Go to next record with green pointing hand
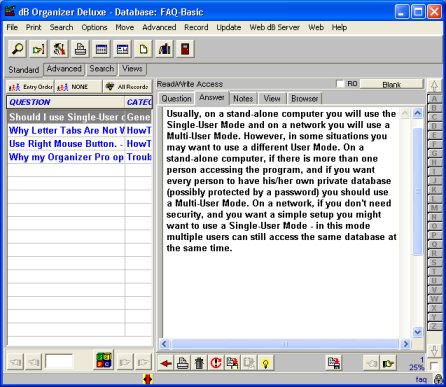Viewport: 446px width, 387px height. pos(388,363)
